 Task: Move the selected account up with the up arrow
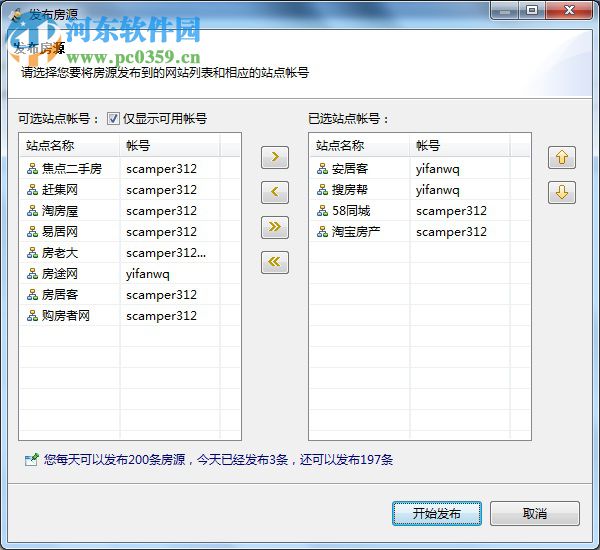562,157
